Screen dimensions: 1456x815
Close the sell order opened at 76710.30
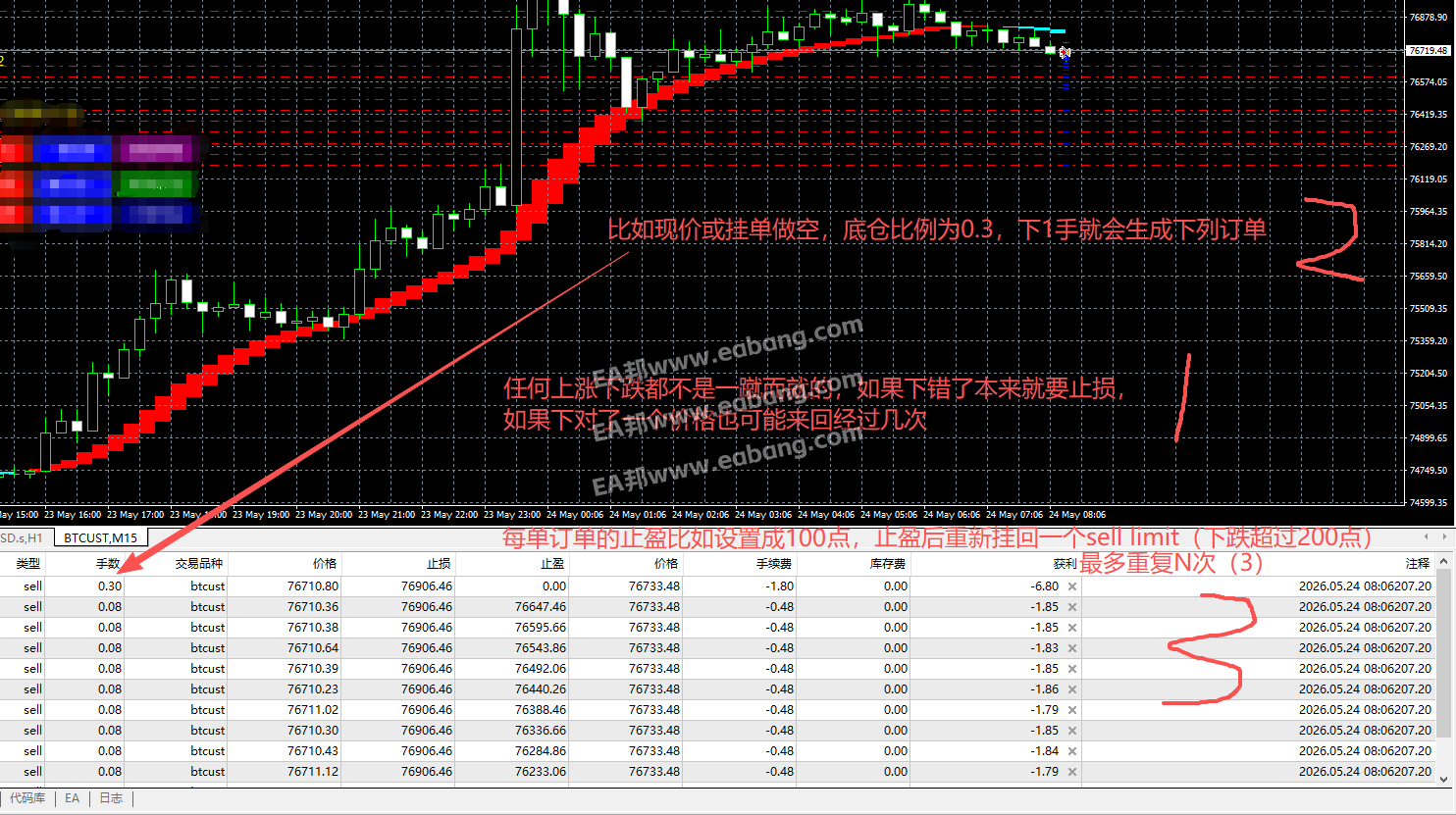(1072, 731)
